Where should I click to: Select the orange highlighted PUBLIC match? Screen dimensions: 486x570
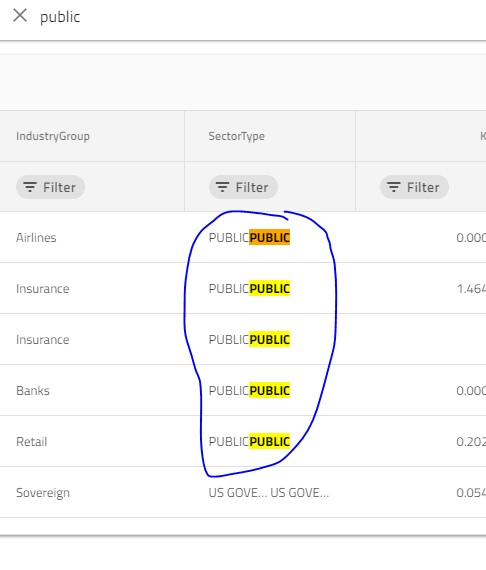pyautogui.click(x=270, y=237)
